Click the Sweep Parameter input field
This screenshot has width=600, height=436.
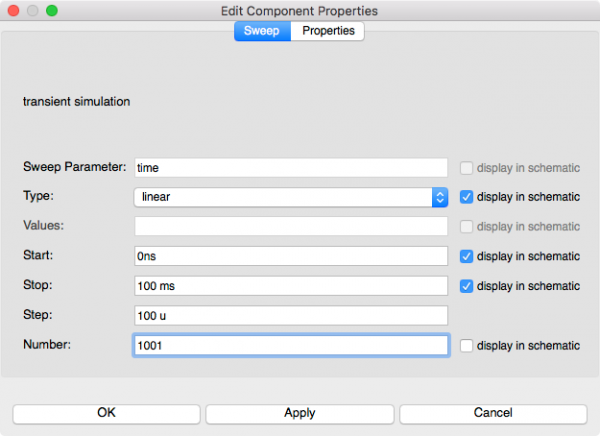click(290, 168)
